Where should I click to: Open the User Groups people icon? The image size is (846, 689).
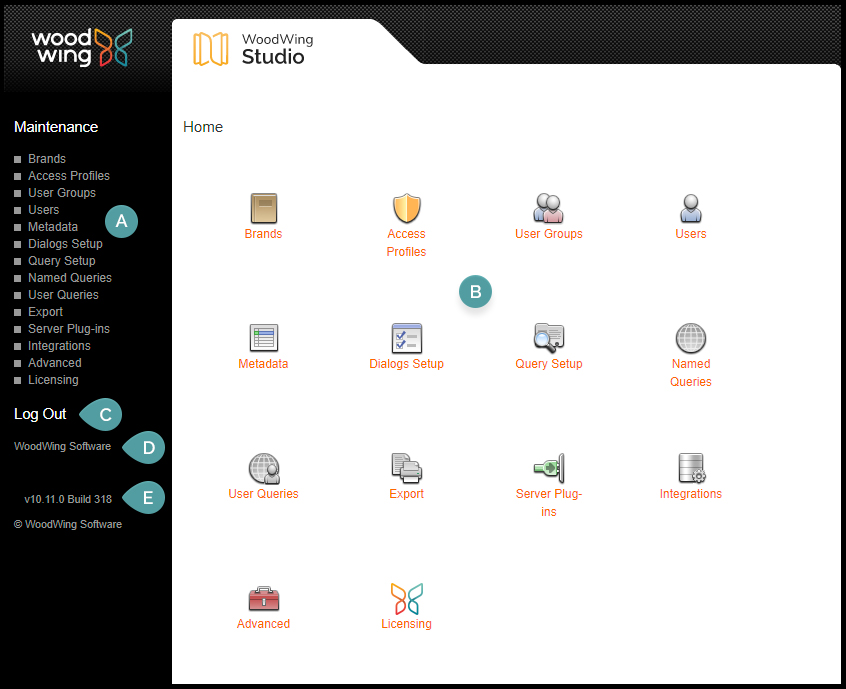coord(548,208)
